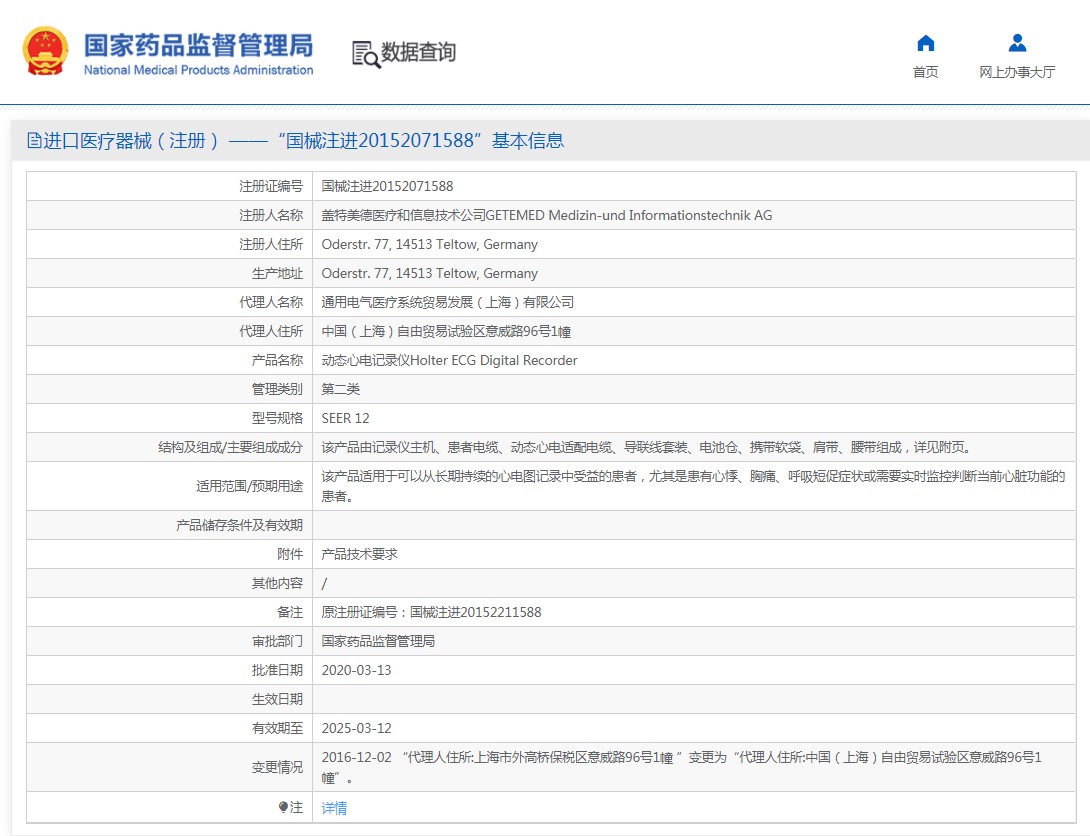
Task: Click the GETEMED registrant name cell
Action: 546,215
